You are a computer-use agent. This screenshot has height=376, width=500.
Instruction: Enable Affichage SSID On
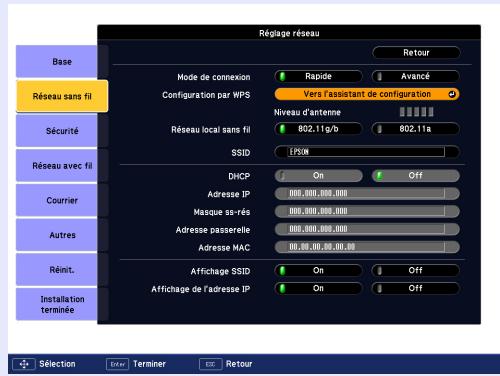tap(318, 271)
